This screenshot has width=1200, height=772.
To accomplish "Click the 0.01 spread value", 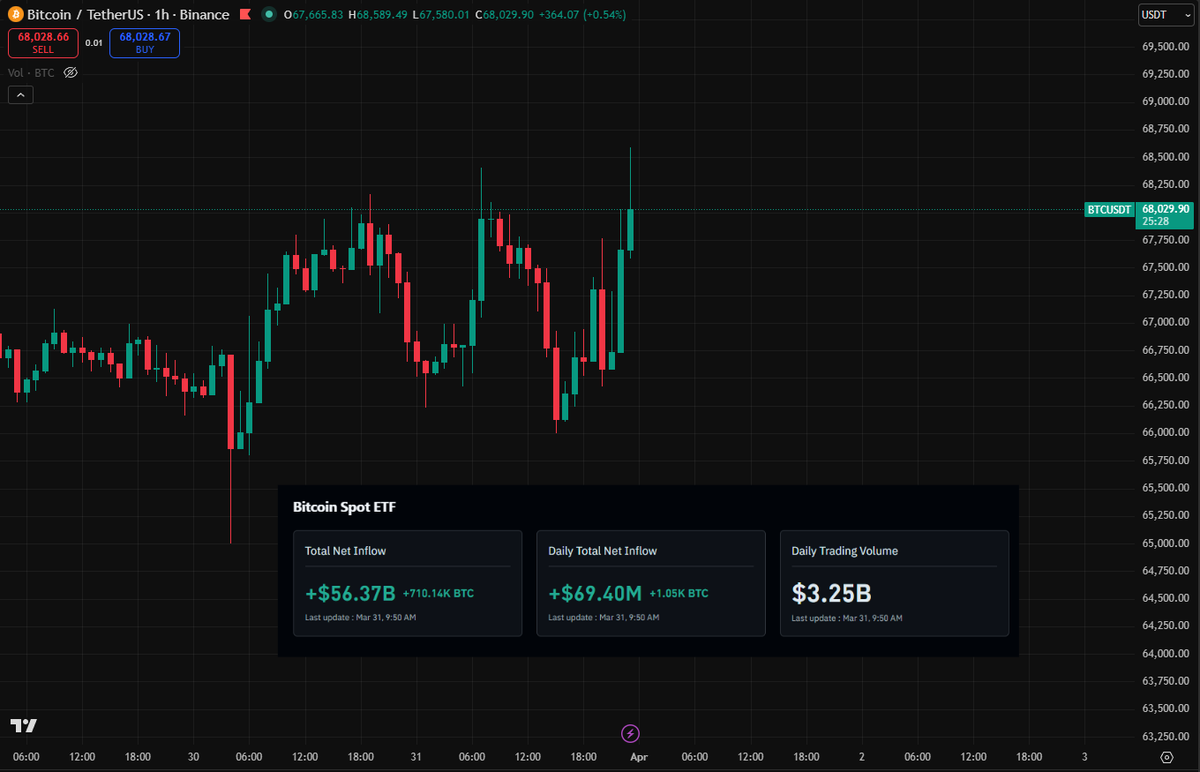I will coord(94,43).
